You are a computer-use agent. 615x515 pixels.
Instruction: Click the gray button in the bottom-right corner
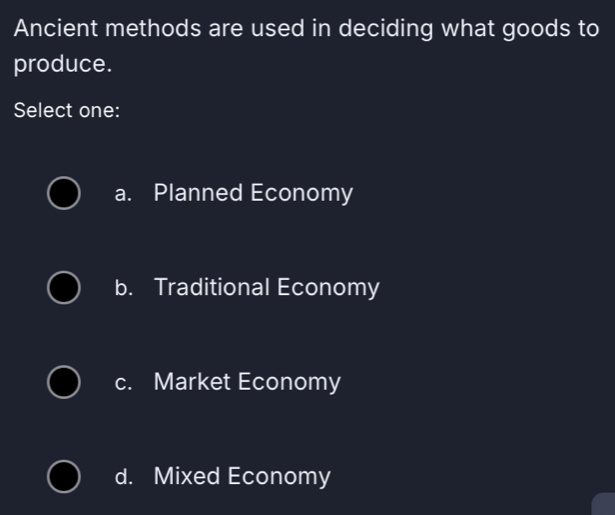tap(604, 504)
